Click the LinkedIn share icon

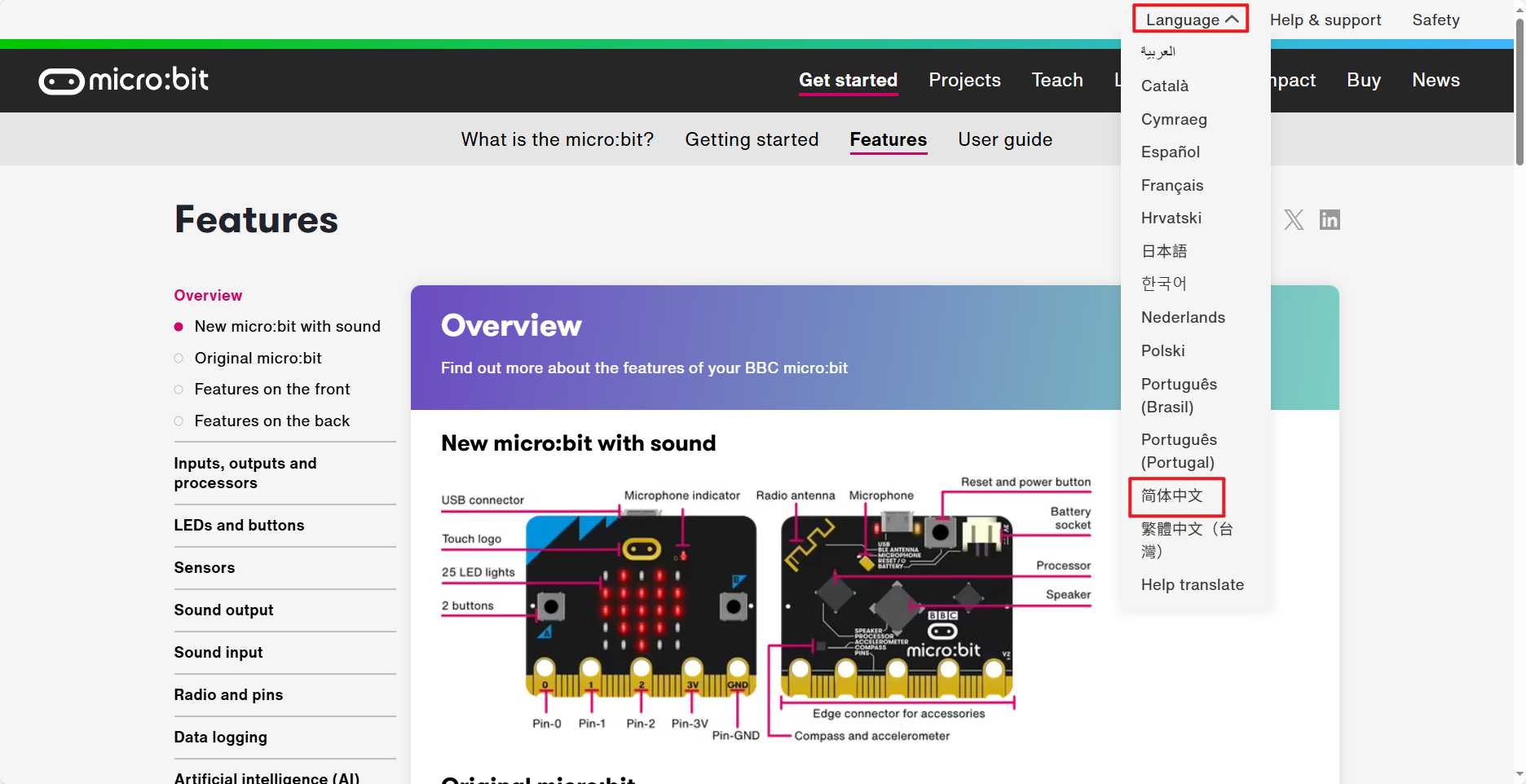[1330, 219]
